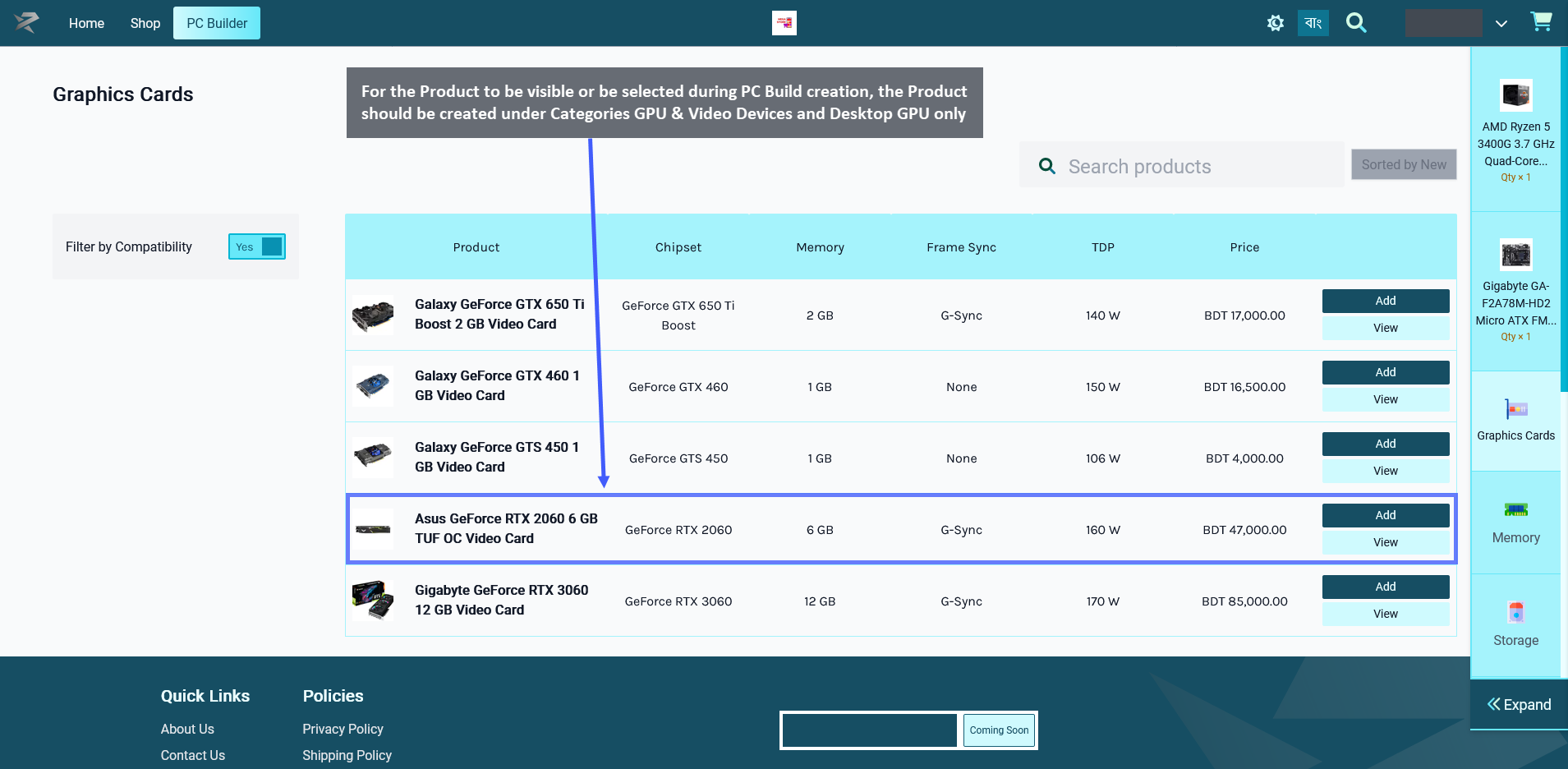Click the GeForce GTS 450 chipset cell
1568x769 pixels.
point(678,458)
